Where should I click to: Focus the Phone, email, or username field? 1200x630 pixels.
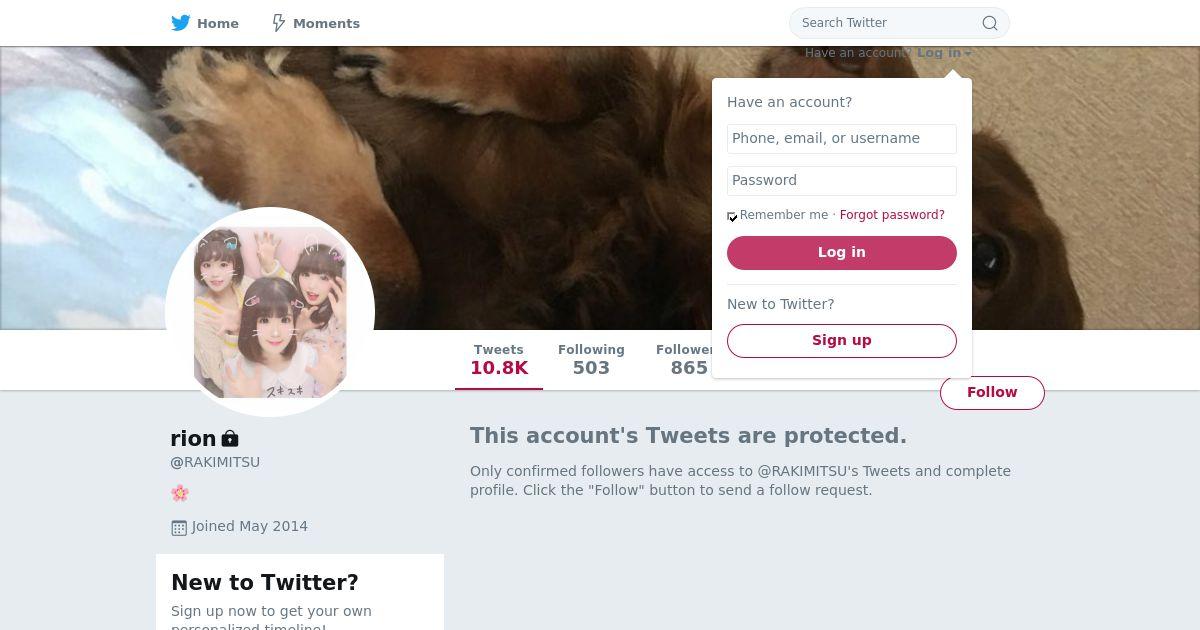[842, 139]
